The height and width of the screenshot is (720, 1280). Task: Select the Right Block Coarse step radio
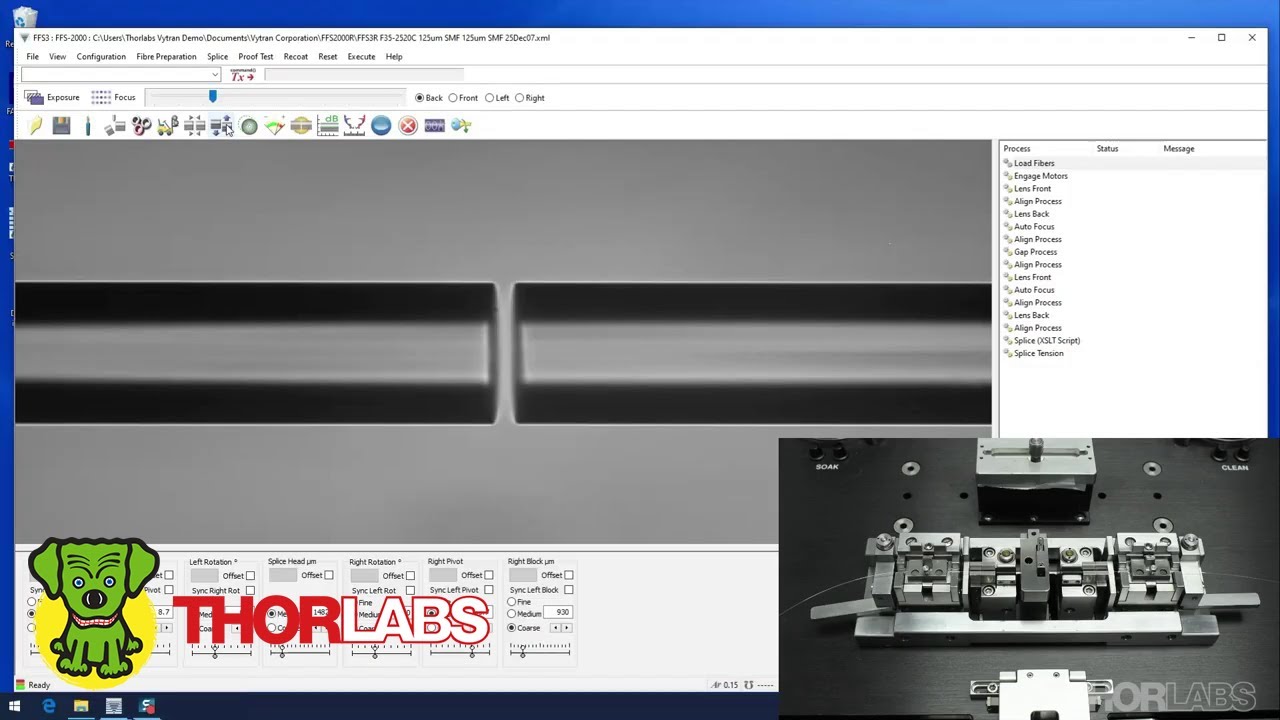(x=512, y=628)
